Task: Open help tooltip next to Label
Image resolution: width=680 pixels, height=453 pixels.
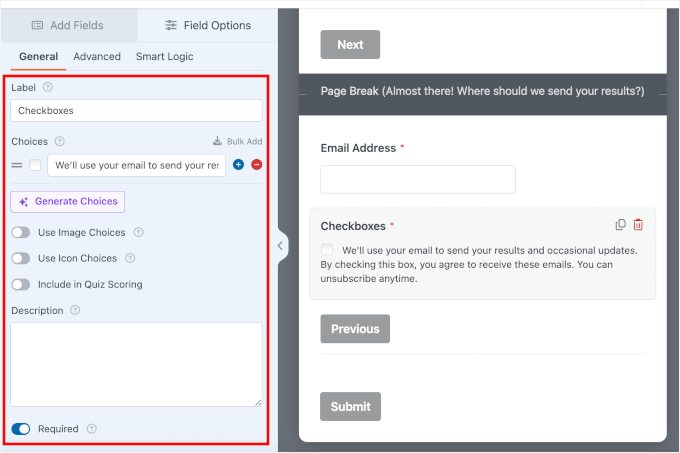Action: (x=47, y=88)
